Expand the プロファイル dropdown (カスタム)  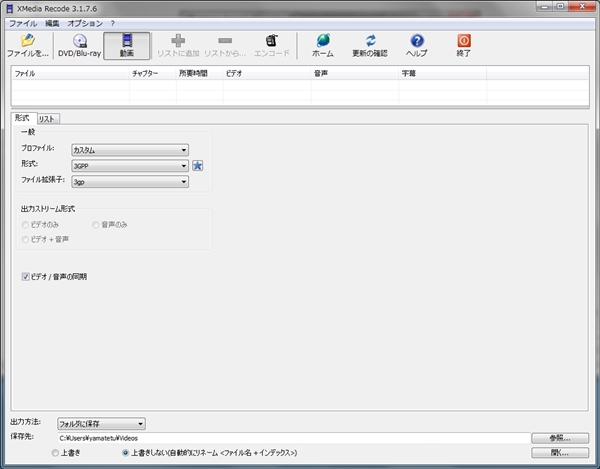[x=130, y=150]
